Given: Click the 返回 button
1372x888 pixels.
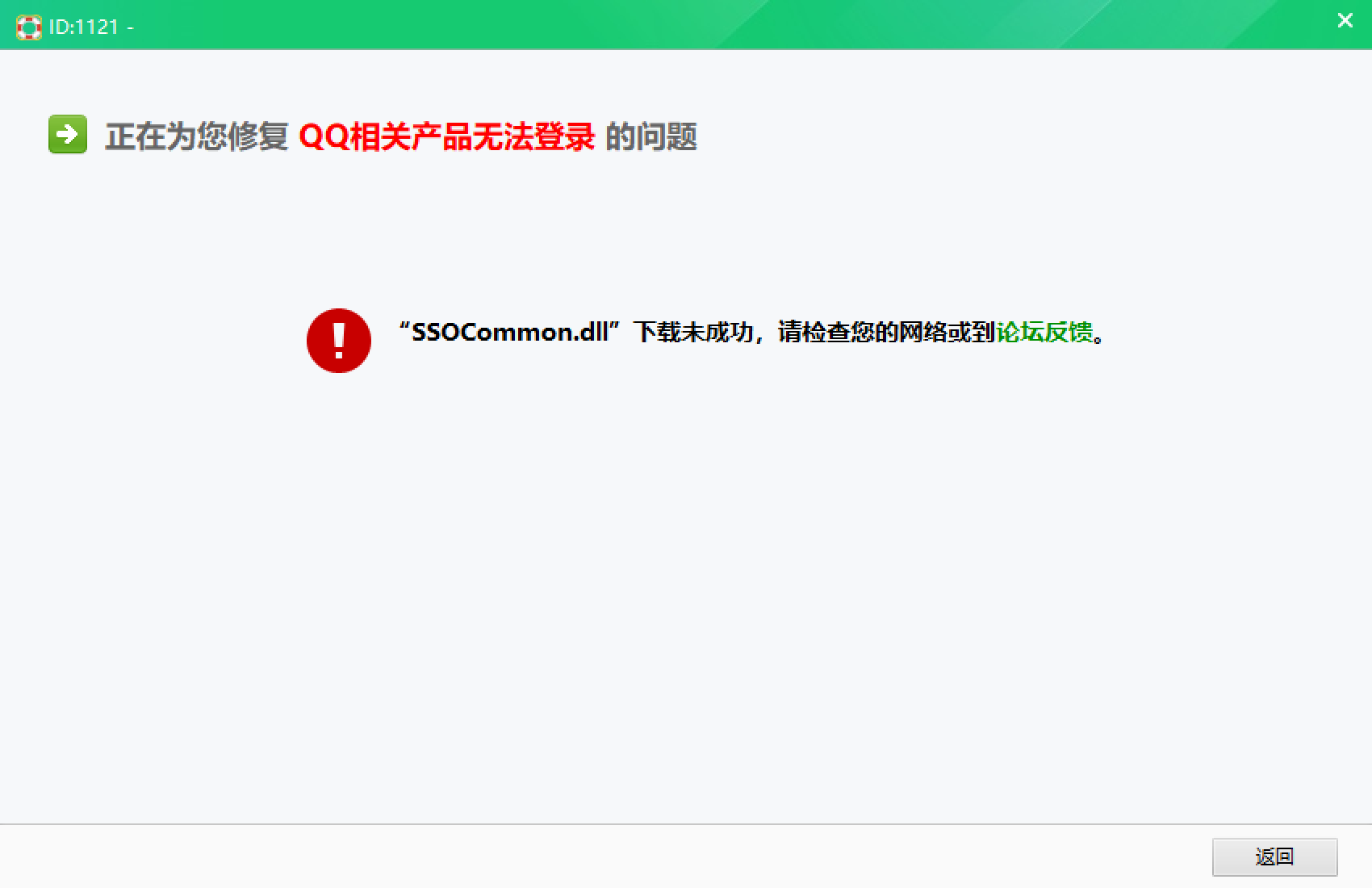Looking at the screenshot, I should [x=1274, y=857].
